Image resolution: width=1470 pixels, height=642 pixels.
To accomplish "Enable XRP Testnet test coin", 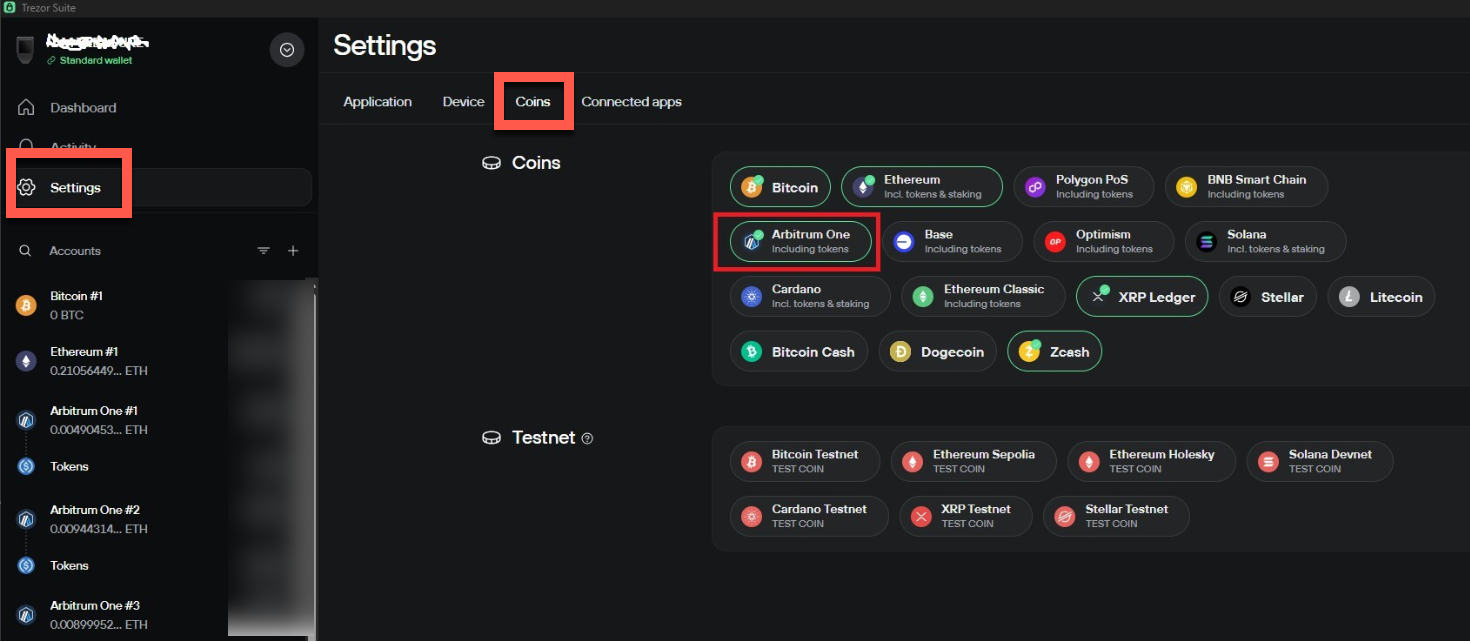I will tap(966, 516).
